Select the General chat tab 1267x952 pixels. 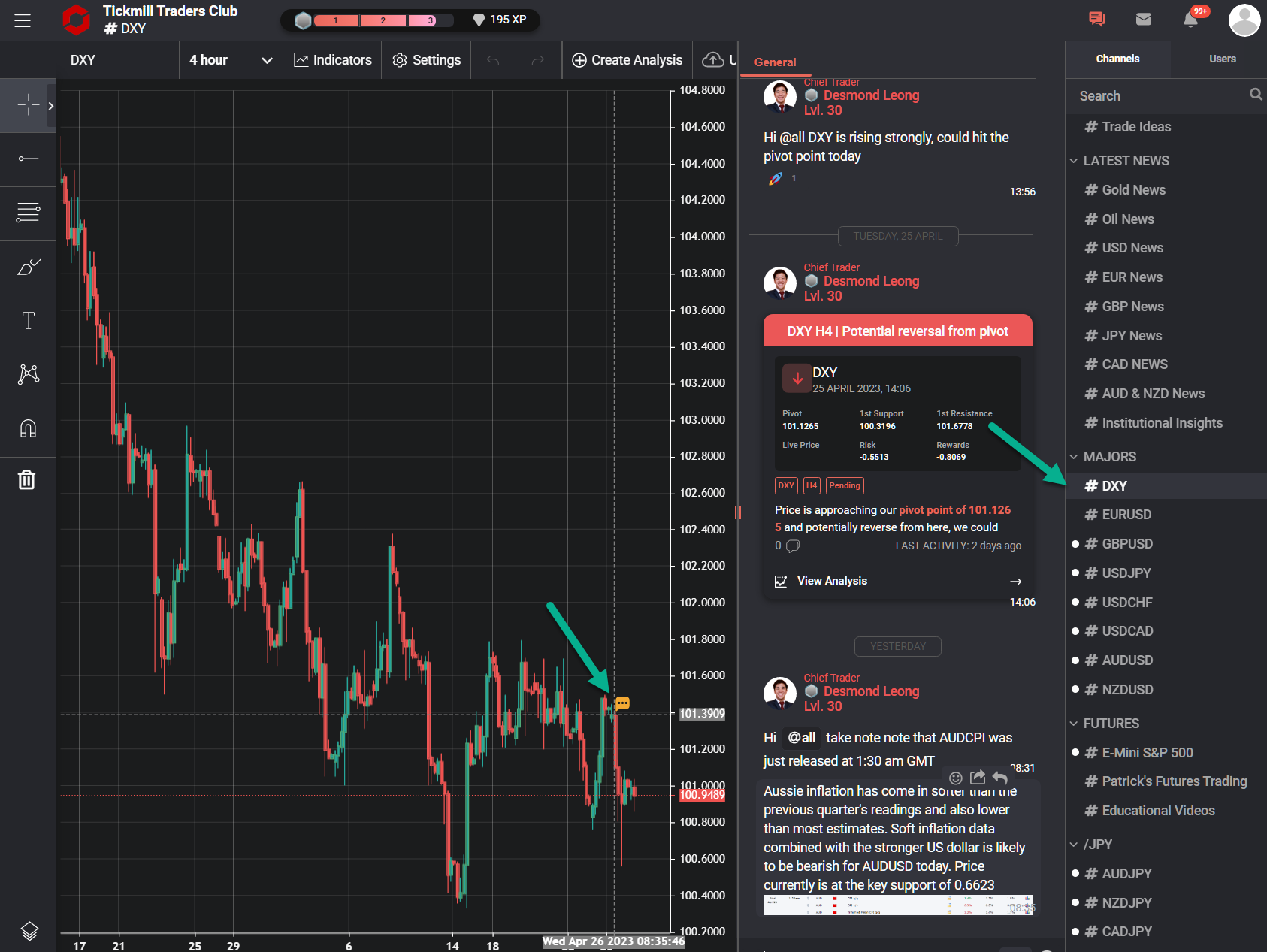[x=775, y=62]
